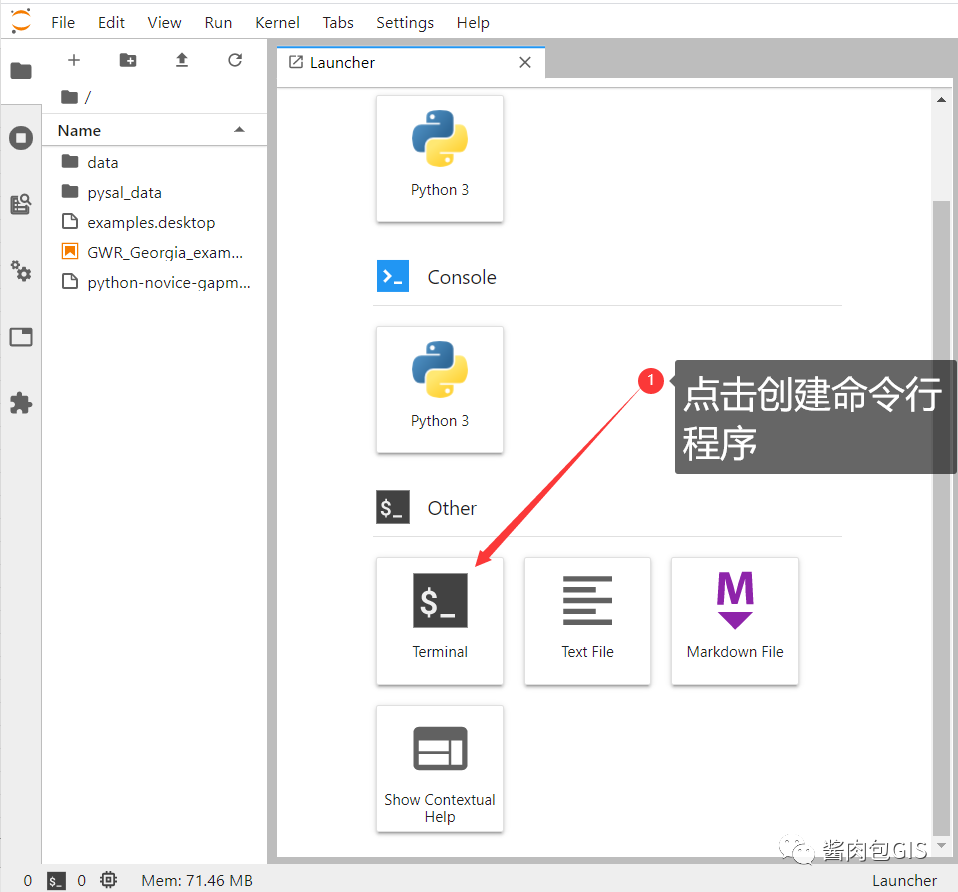Screen dimensions: 958x892
Task: Toggle the running terminals and kernels panel
Action: click(21, 138)
